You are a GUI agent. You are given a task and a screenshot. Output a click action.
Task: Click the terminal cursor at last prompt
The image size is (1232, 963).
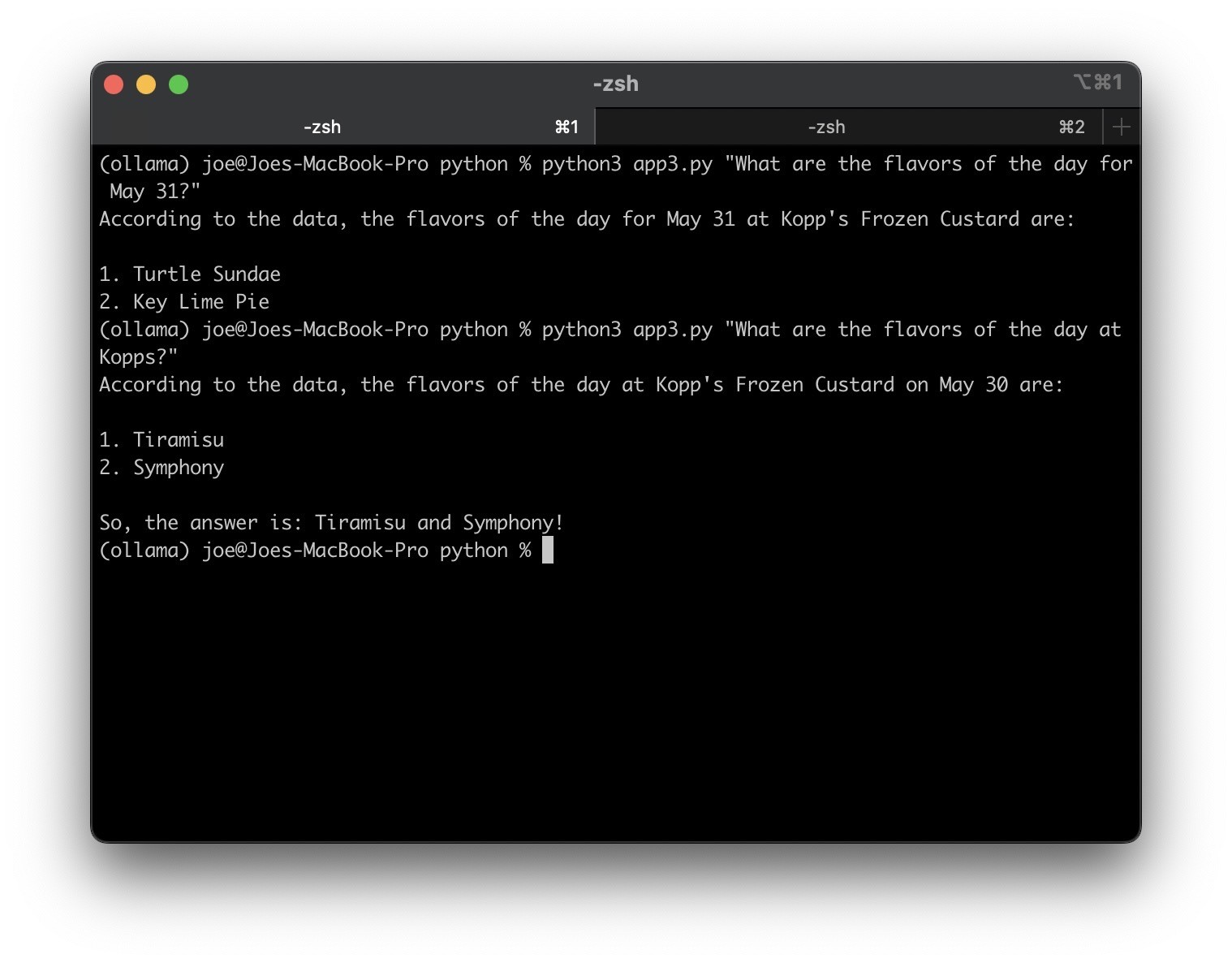[x=548, y=551]
